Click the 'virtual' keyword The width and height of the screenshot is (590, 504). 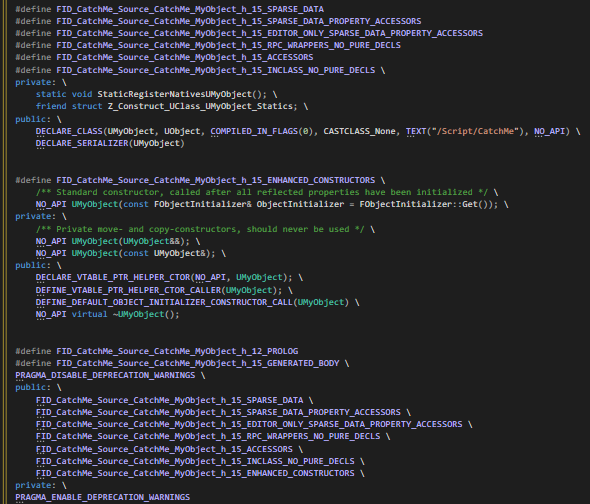[90, 314]
